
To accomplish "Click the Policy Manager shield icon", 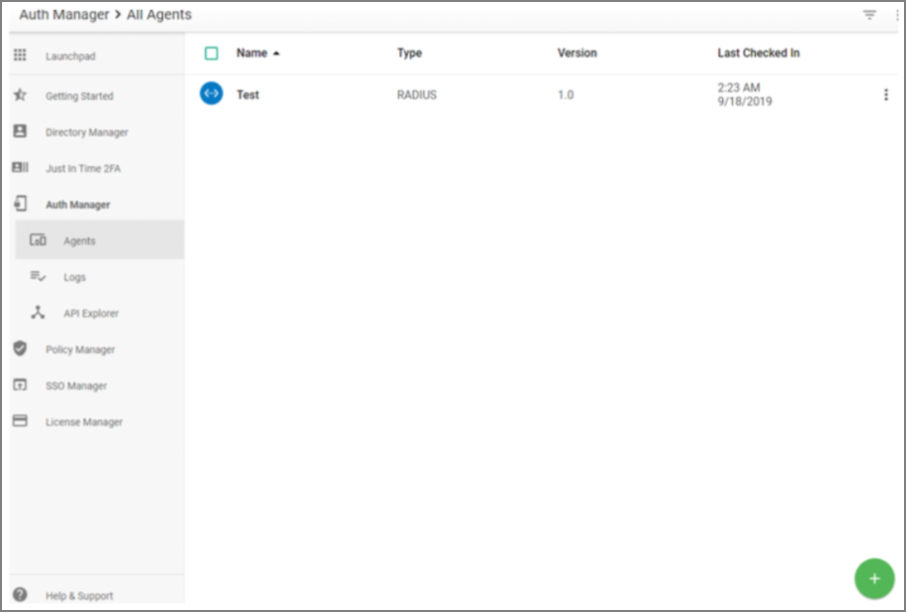I will 20,349.
